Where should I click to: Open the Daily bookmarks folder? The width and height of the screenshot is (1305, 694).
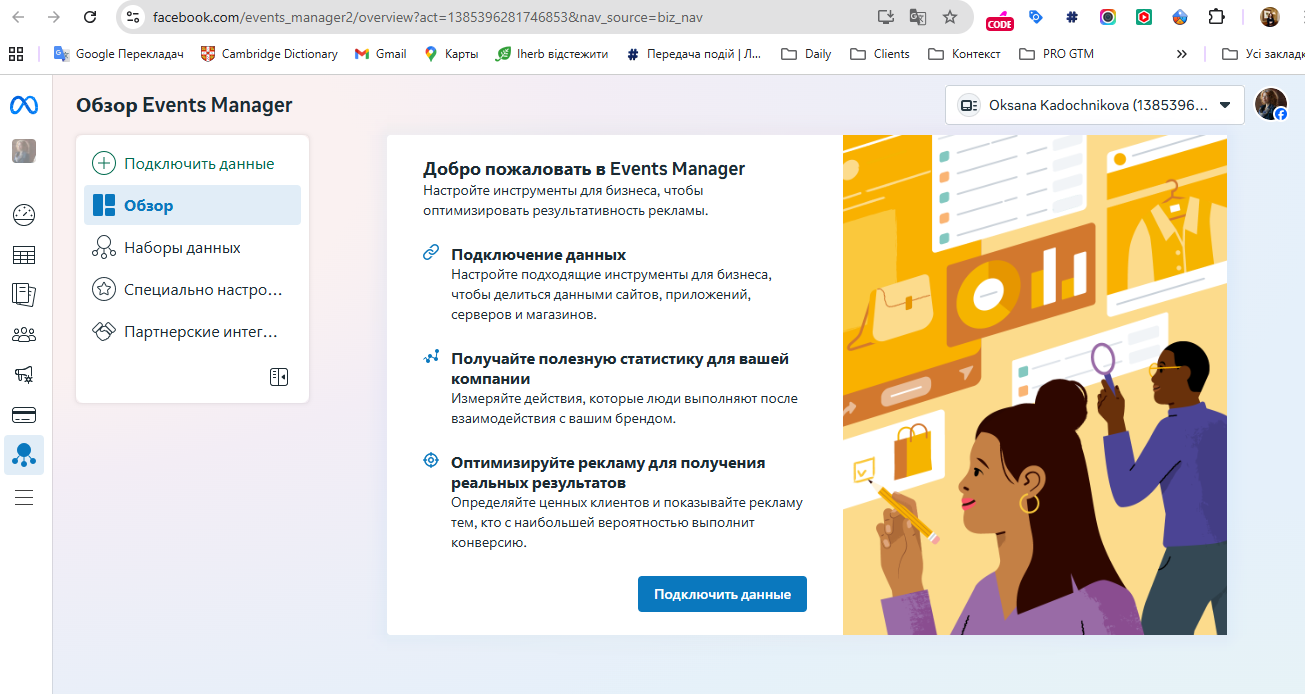coord(807,54)
